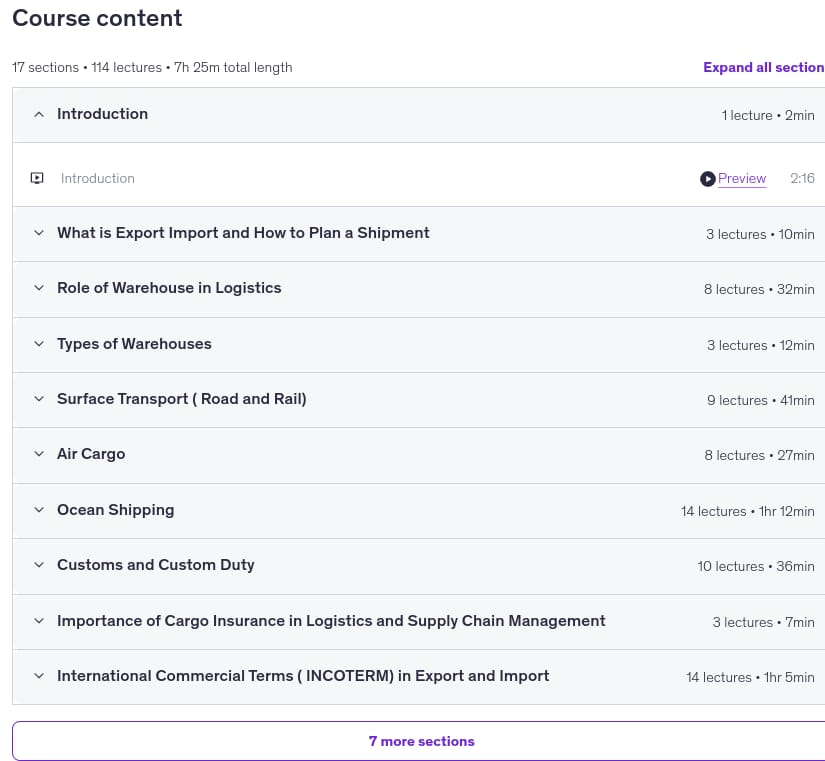The image size is (825, 761).
Task: Expand Surface Transport (Road and Rail) chevron
Action: tap(39, 399)
